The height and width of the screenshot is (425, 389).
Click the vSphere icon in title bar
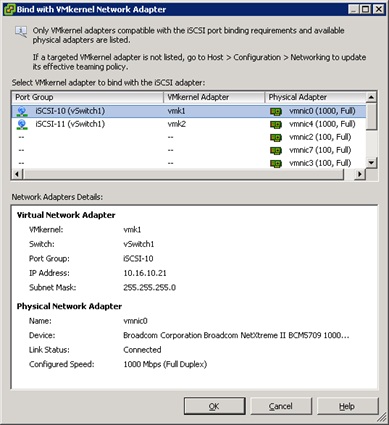coord(10,9)
